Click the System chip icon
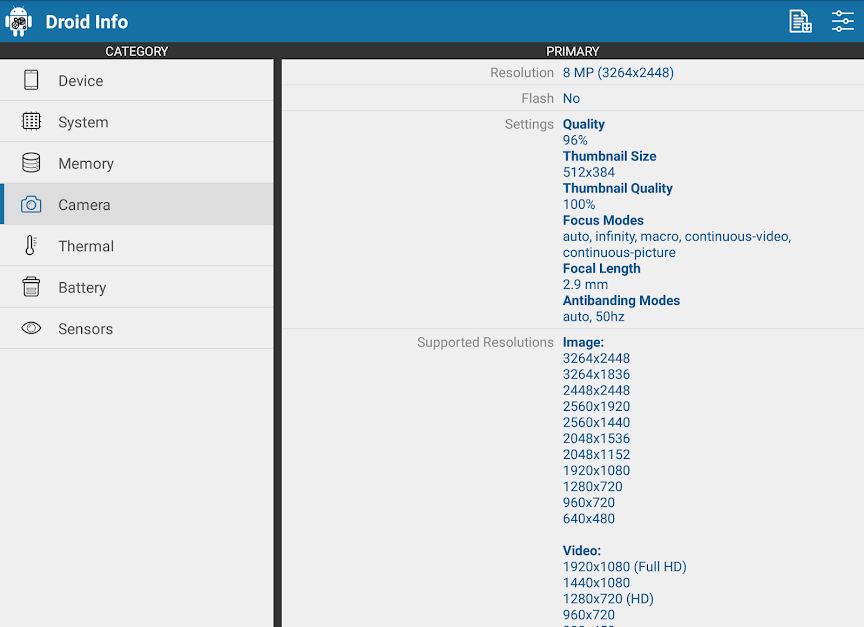This screenshot has height=627, width=864. coord(31,121)
